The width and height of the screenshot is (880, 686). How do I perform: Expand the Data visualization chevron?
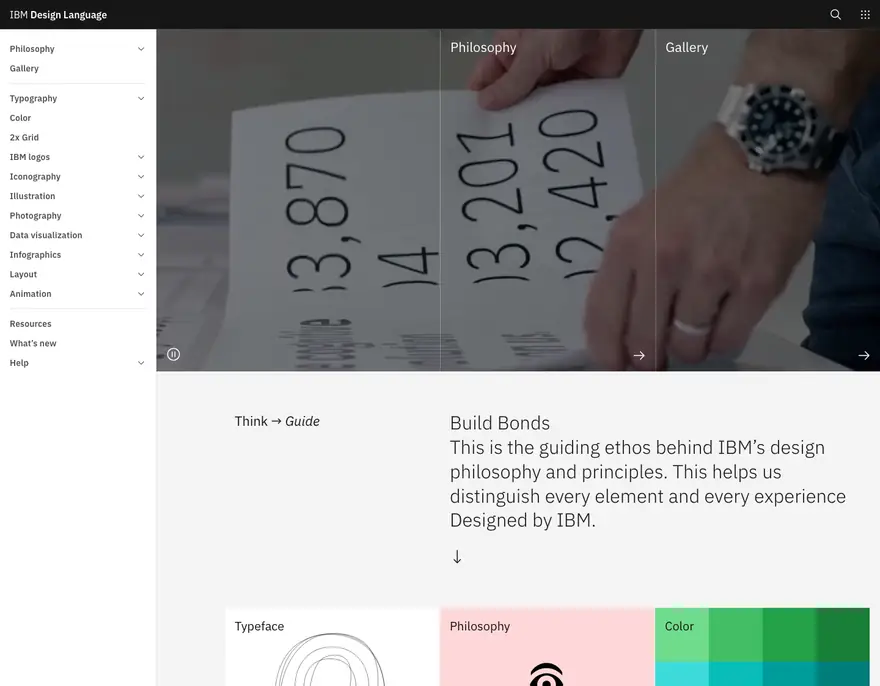click(141, 235)
